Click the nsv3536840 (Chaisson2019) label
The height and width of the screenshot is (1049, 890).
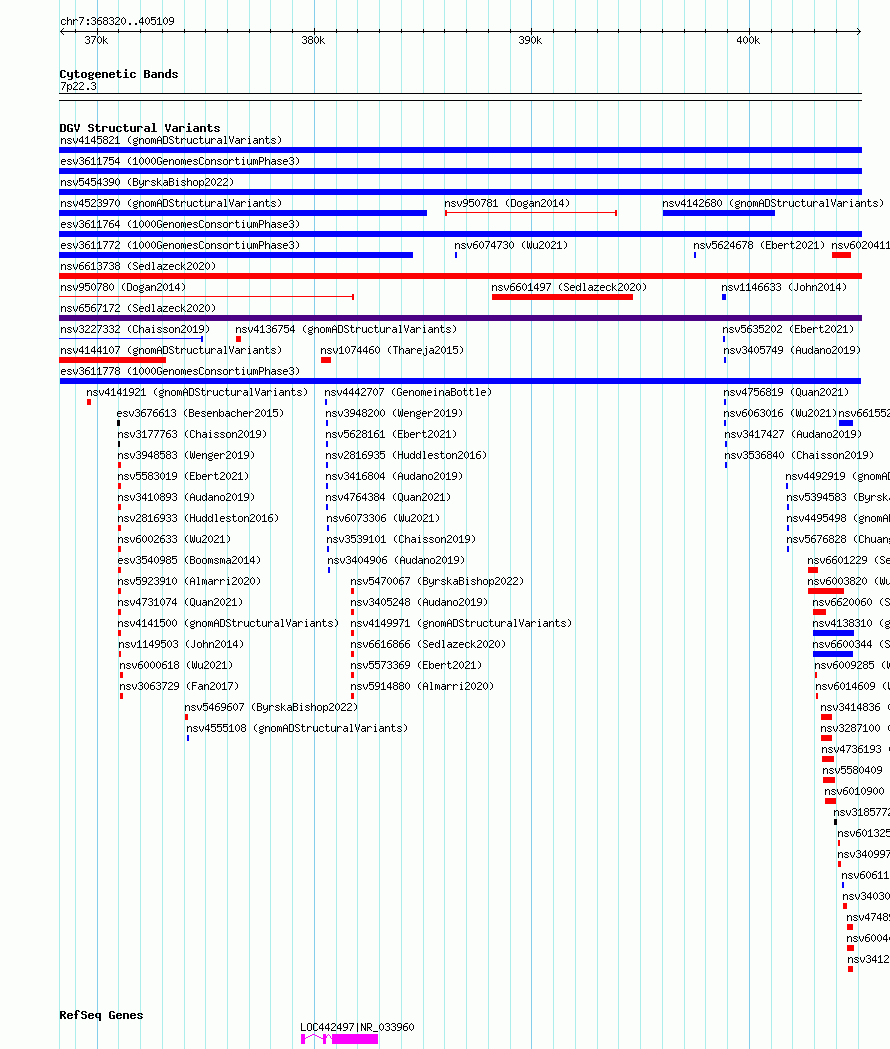(799, 456)
